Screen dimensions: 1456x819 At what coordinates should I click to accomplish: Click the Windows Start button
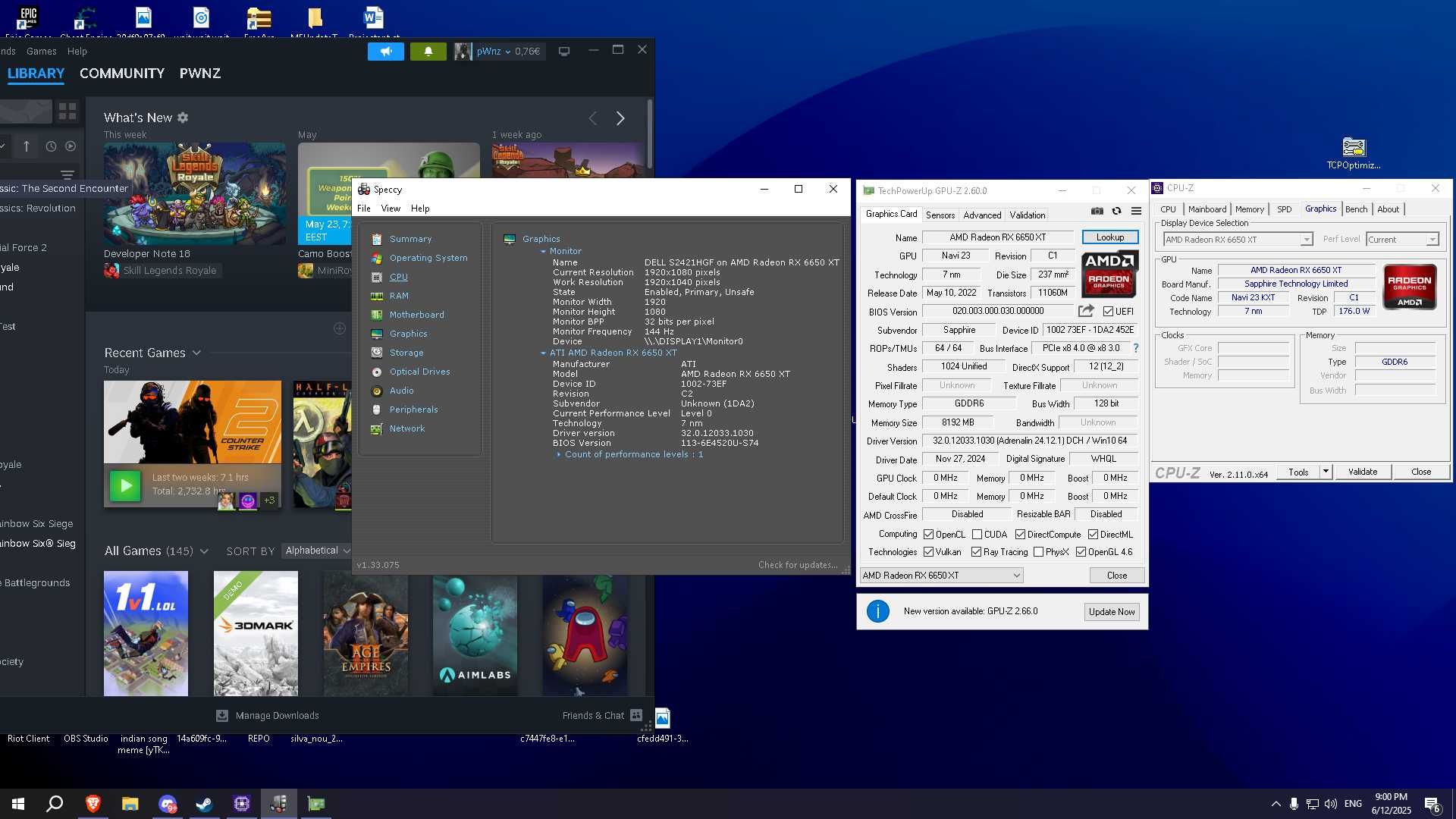coord(18,804)
